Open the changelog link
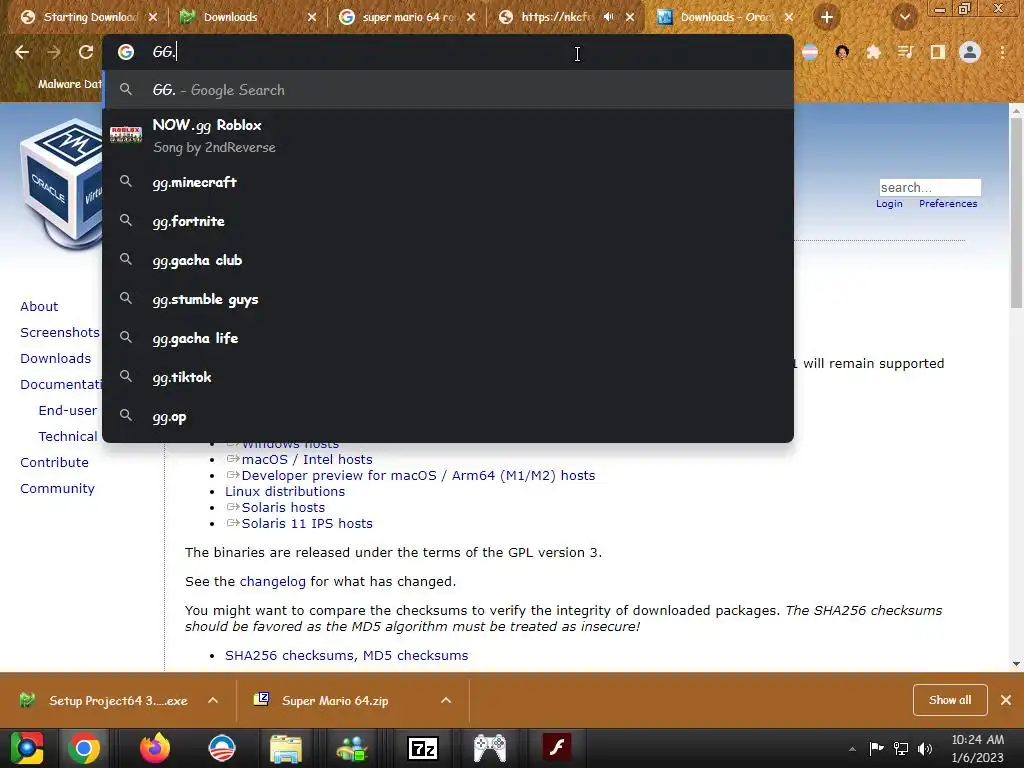 click(x=272, y=582)
